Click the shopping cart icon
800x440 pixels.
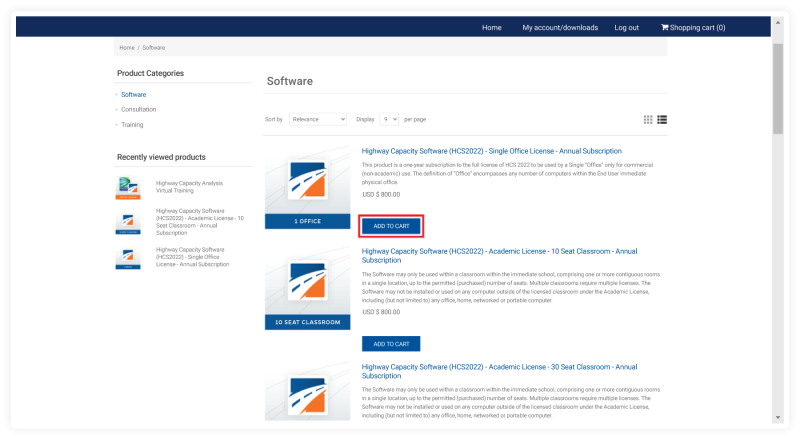pyautogui.click(x=664, y=27)
